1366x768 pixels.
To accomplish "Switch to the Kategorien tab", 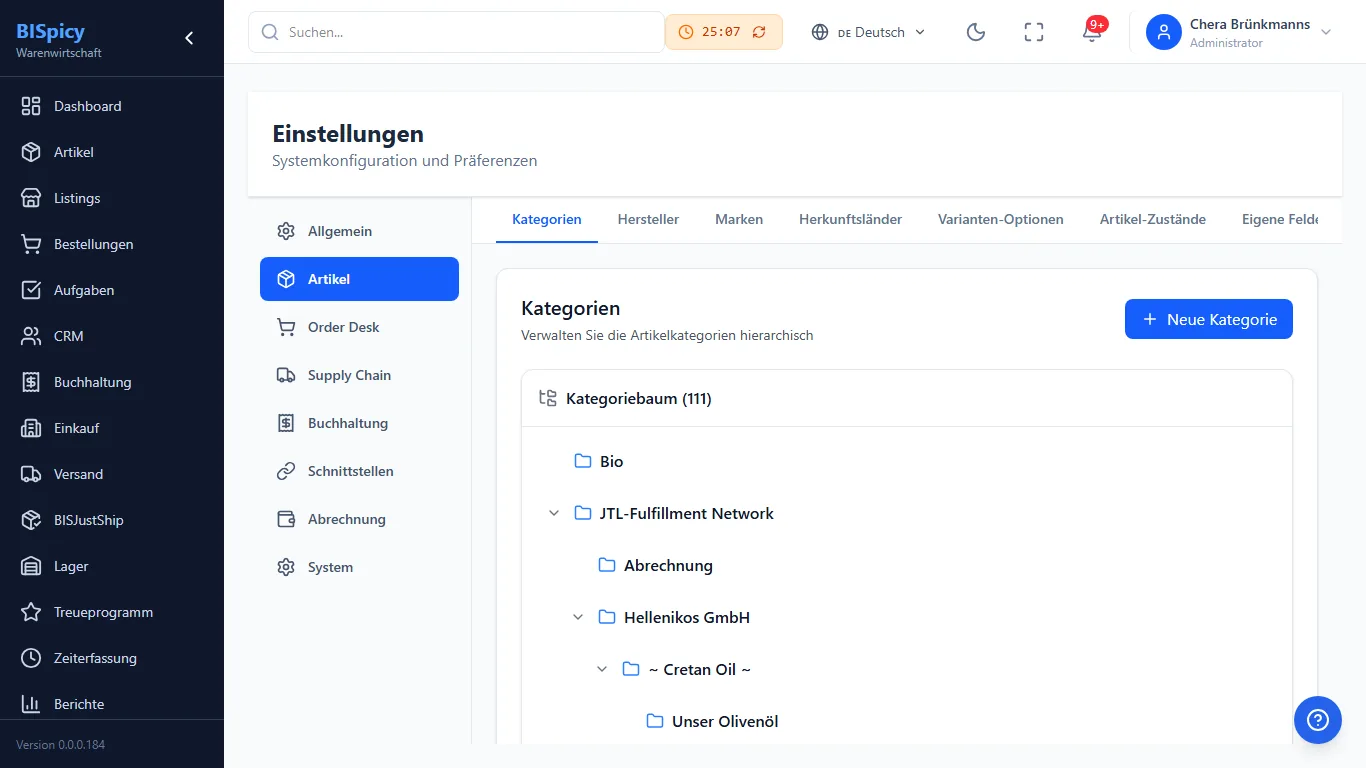I will pyautogui.click(x=547, y=219).
